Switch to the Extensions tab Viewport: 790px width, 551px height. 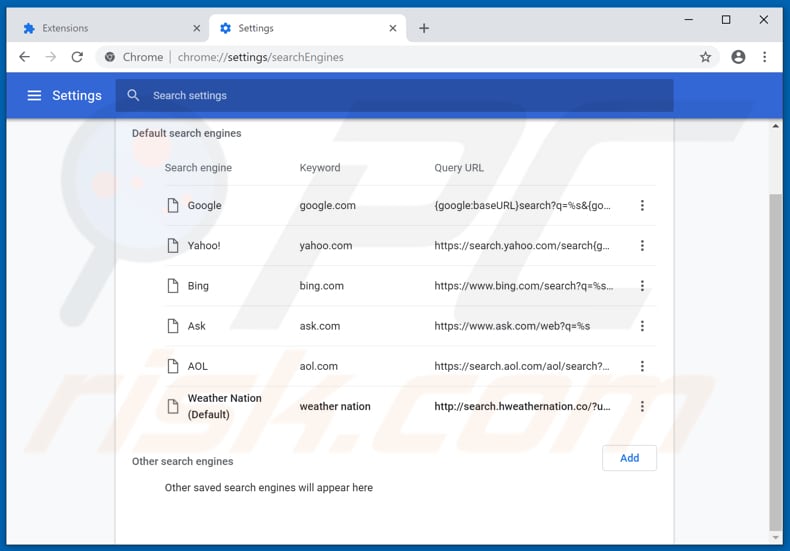(111, 28)
